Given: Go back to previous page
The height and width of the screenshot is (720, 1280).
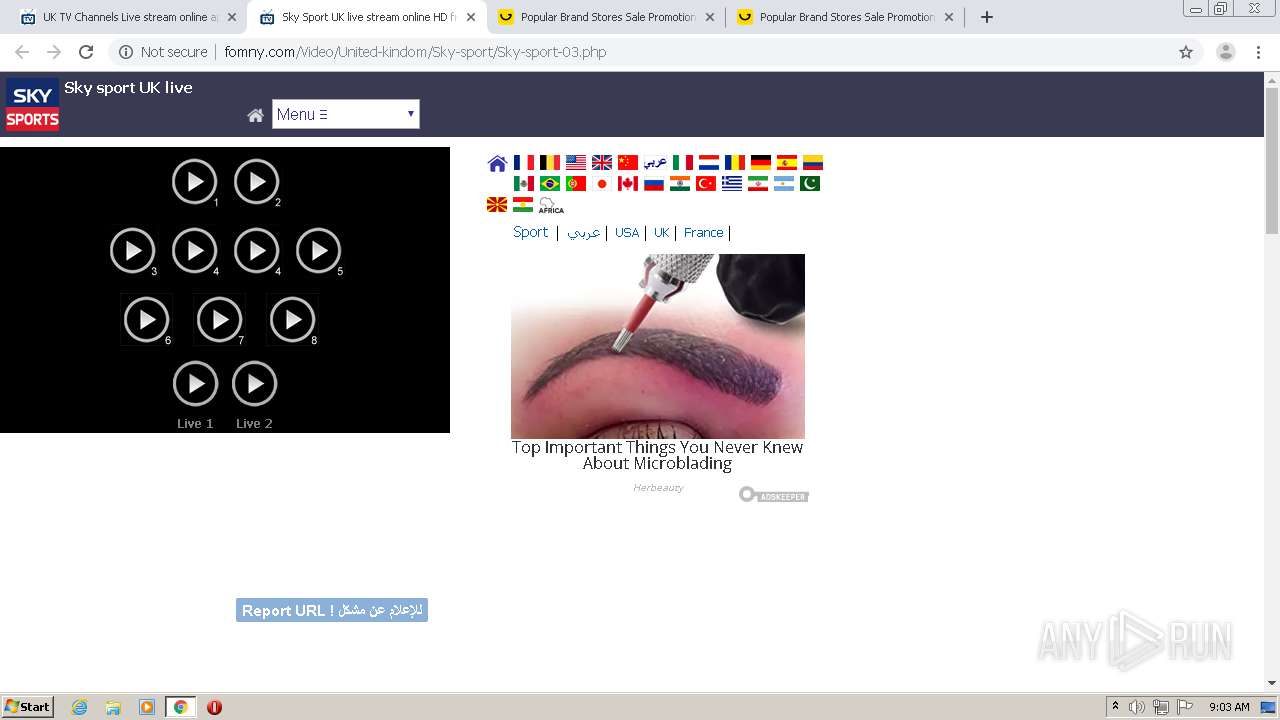Looking at the screenshot, I should tap(22, 52).
